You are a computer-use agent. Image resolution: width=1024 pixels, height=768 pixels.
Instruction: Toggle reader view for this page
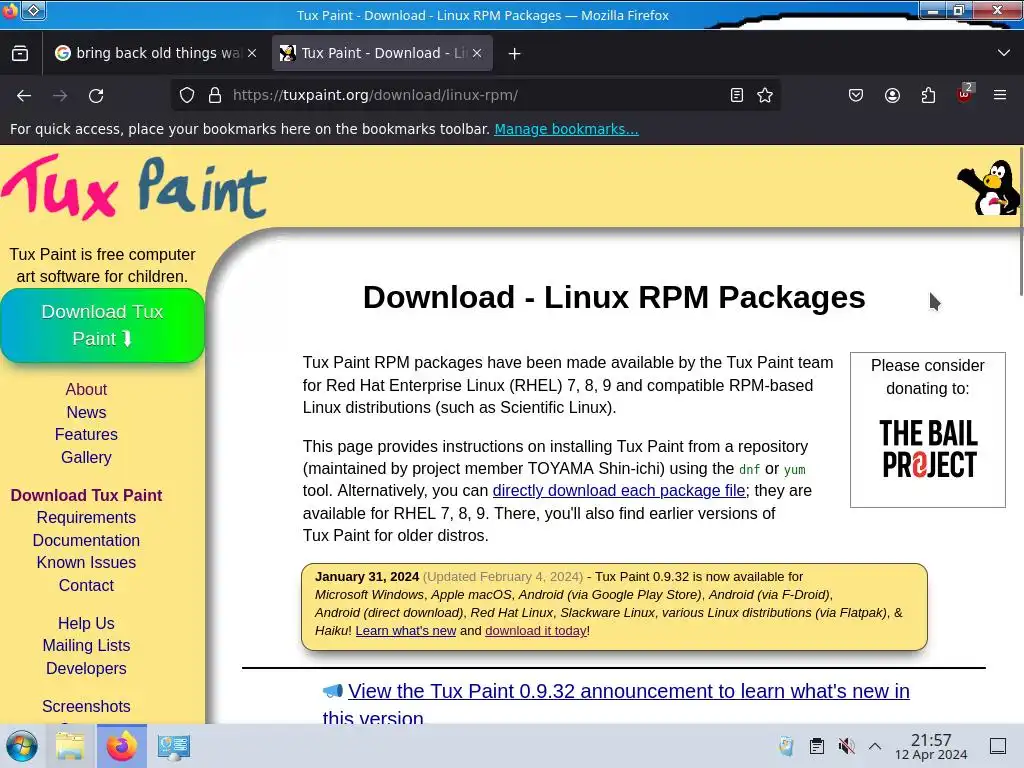coord(737,95)
